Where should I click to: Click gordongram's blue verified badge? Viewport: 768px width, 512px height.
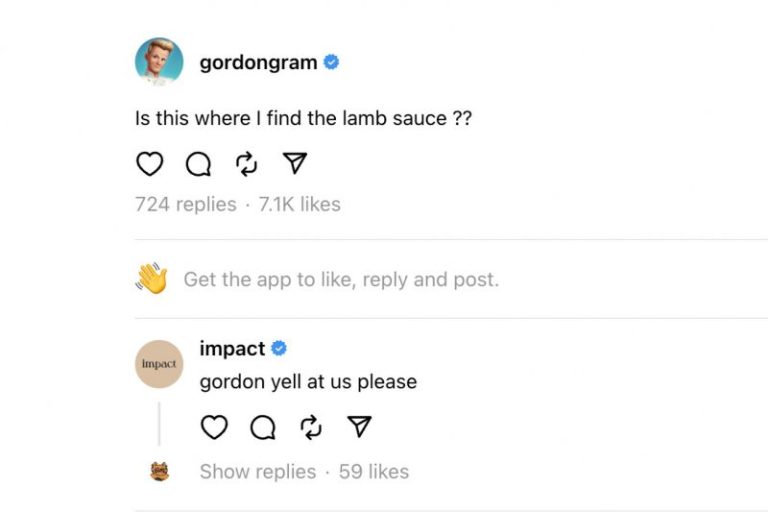(331, 62)
